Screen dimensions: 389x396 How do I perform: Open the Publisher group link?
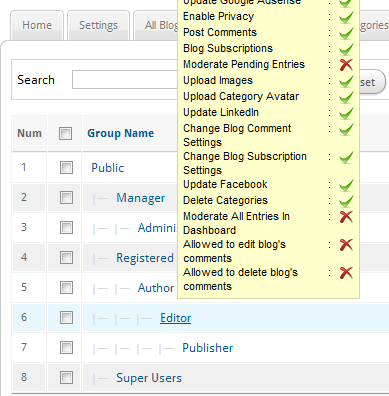pos(207,348)
